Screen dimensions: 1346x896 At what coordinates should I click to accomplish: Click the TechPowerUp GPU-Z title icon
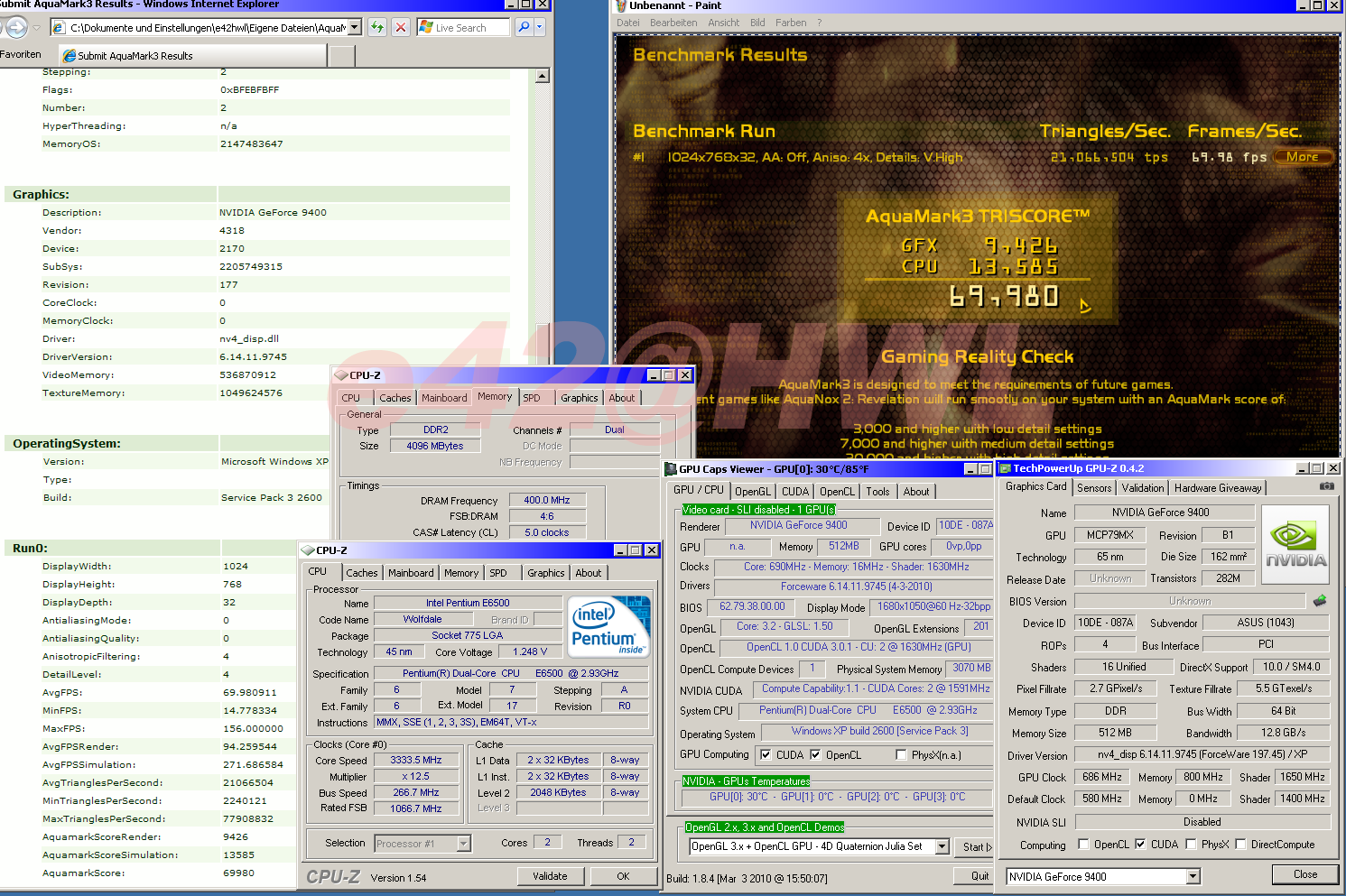pyautogui.click(x=1005, y=468)
